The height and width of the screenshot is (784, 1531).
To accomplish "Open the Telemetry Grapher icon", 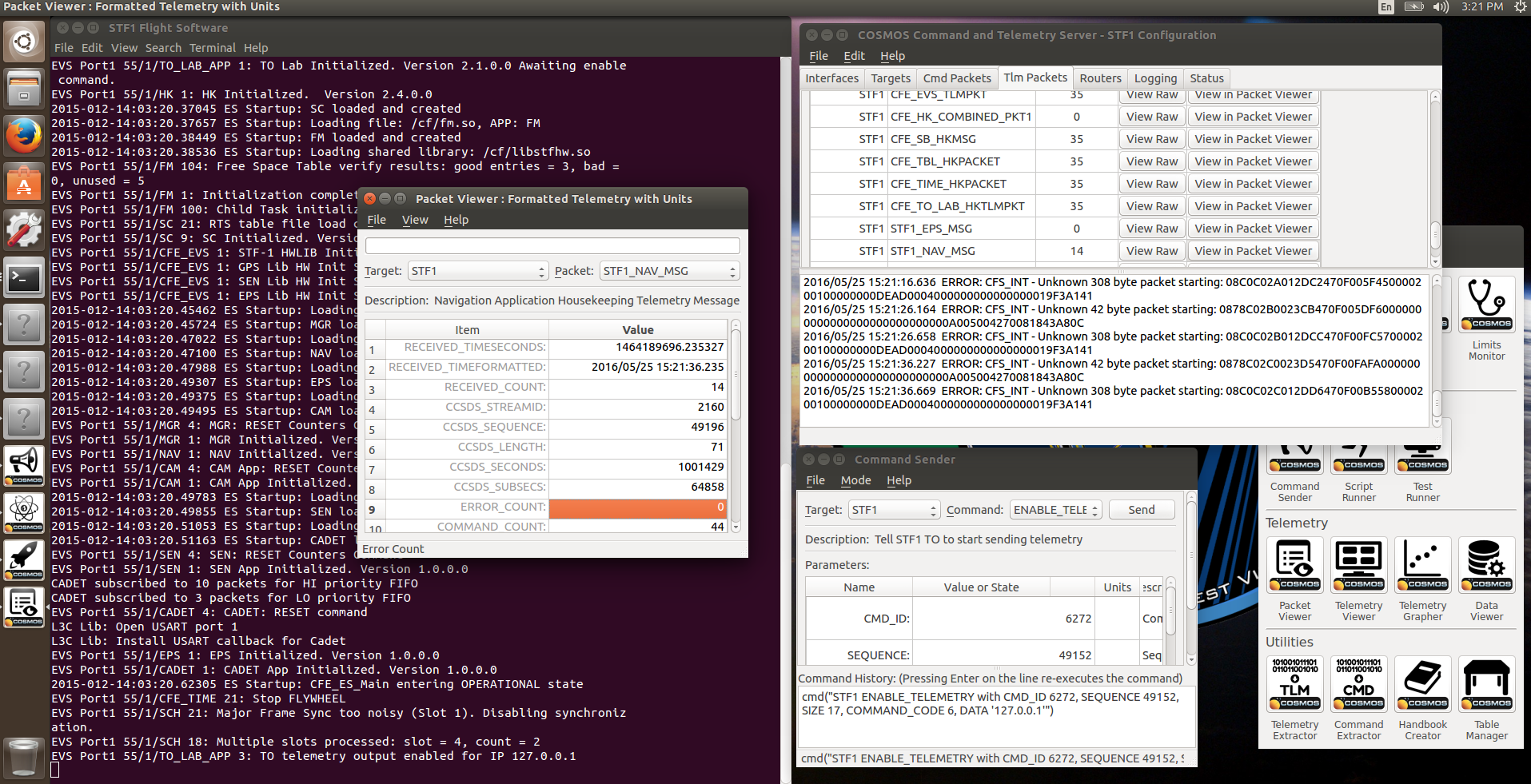I will point(1422,565).
